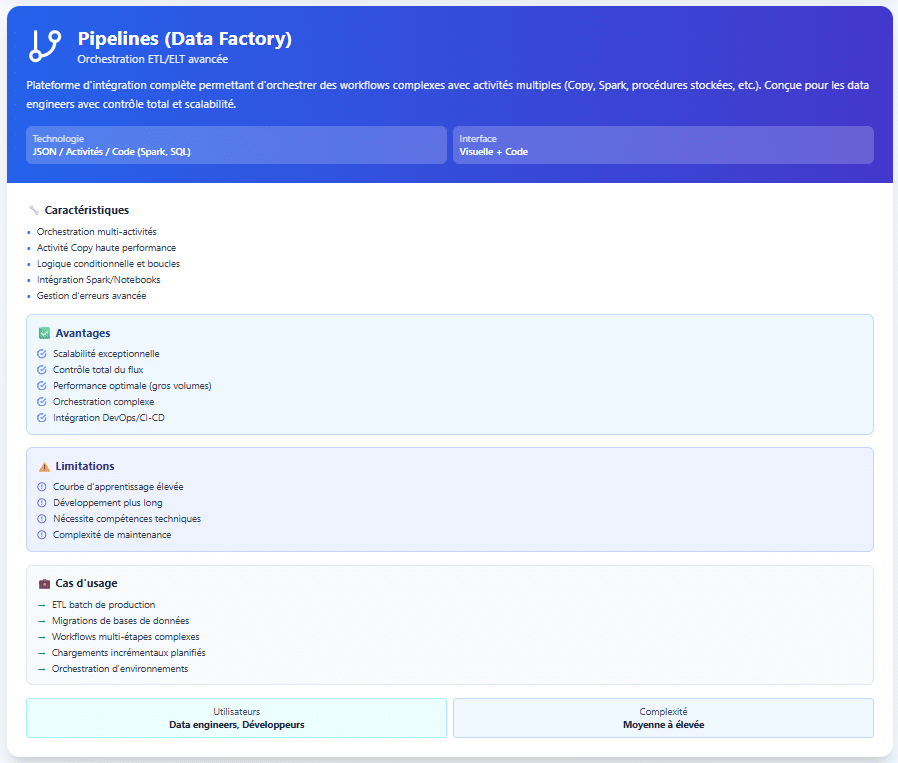The height and width of the screenshot is (763, 898).
Task: Select the Interface Visuelle + Code box
Action: pyautogui.click(x=662, y=145)
